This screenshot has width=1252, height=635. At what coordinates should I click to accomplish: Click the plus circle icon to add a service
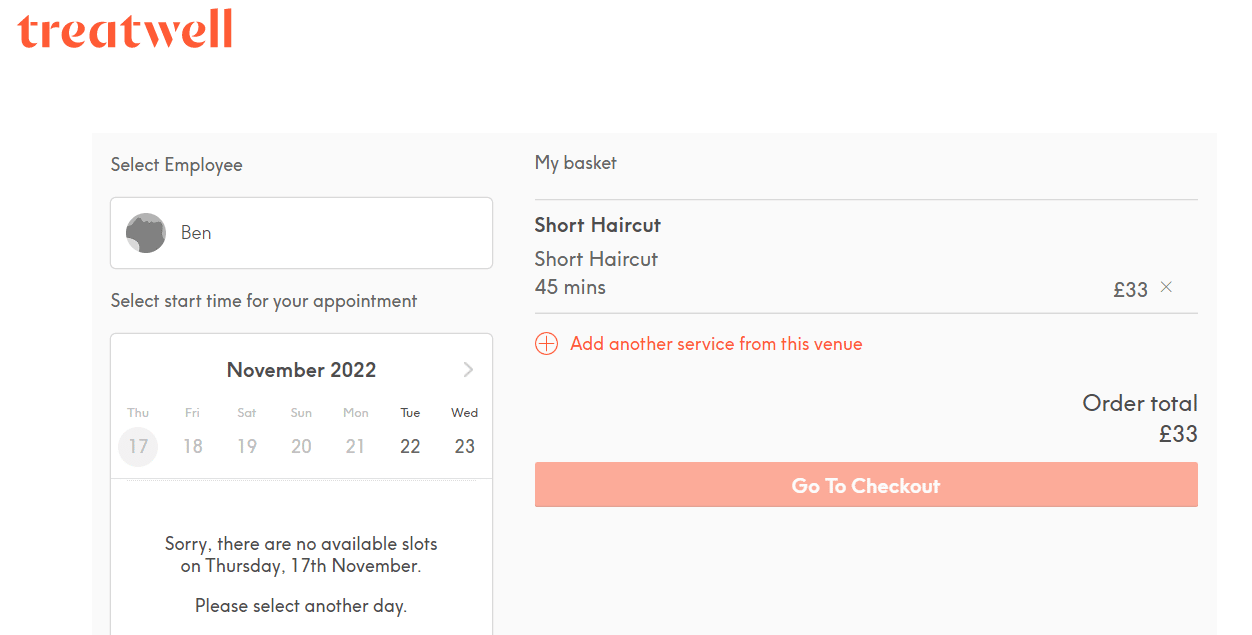546,344
